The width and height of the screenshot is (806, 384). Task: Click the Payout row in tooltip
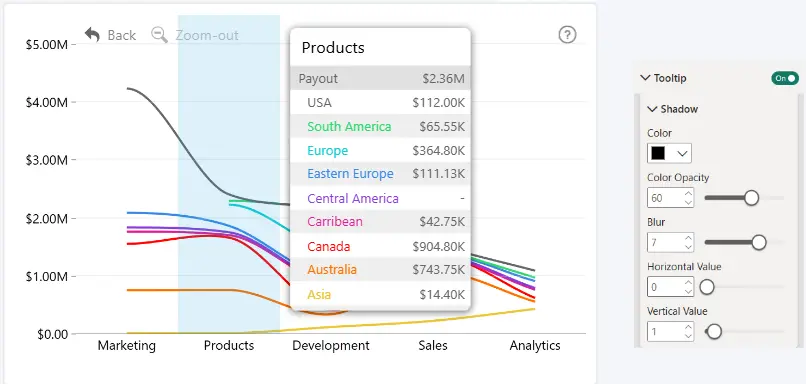(380, 79)
